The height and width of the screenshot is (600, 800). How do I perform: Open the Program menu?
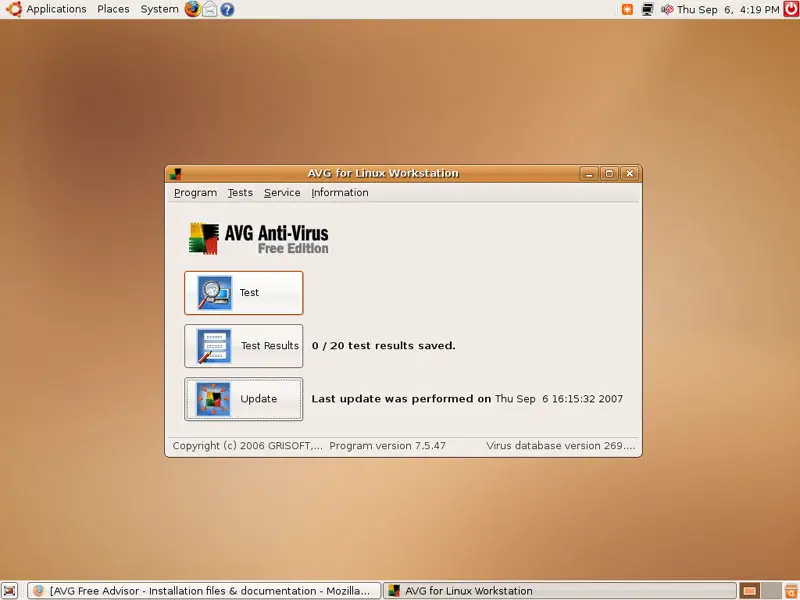[x=195, y=193]
